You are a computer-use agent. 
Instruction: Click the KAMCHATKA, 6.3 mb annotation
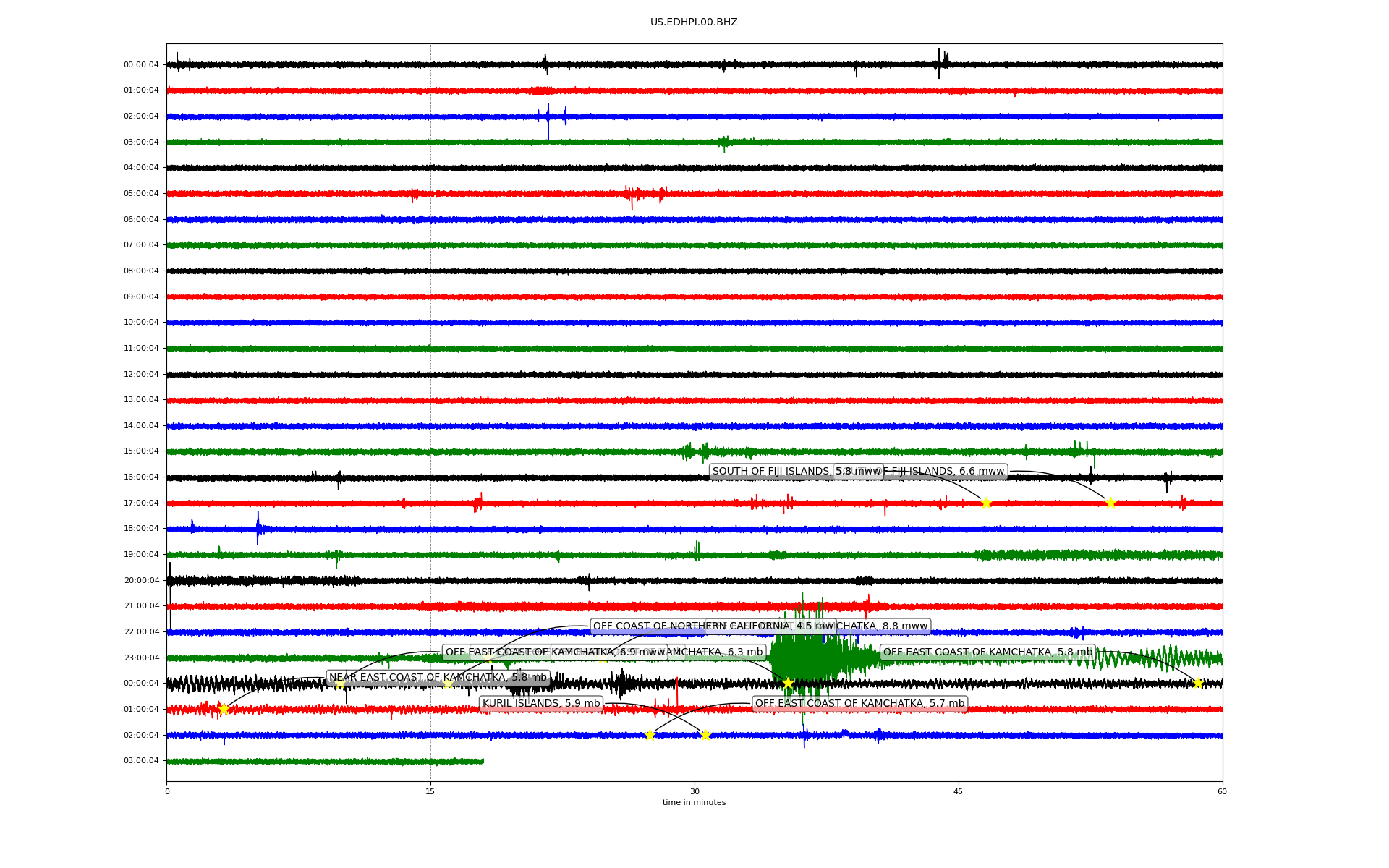point(716,652)
